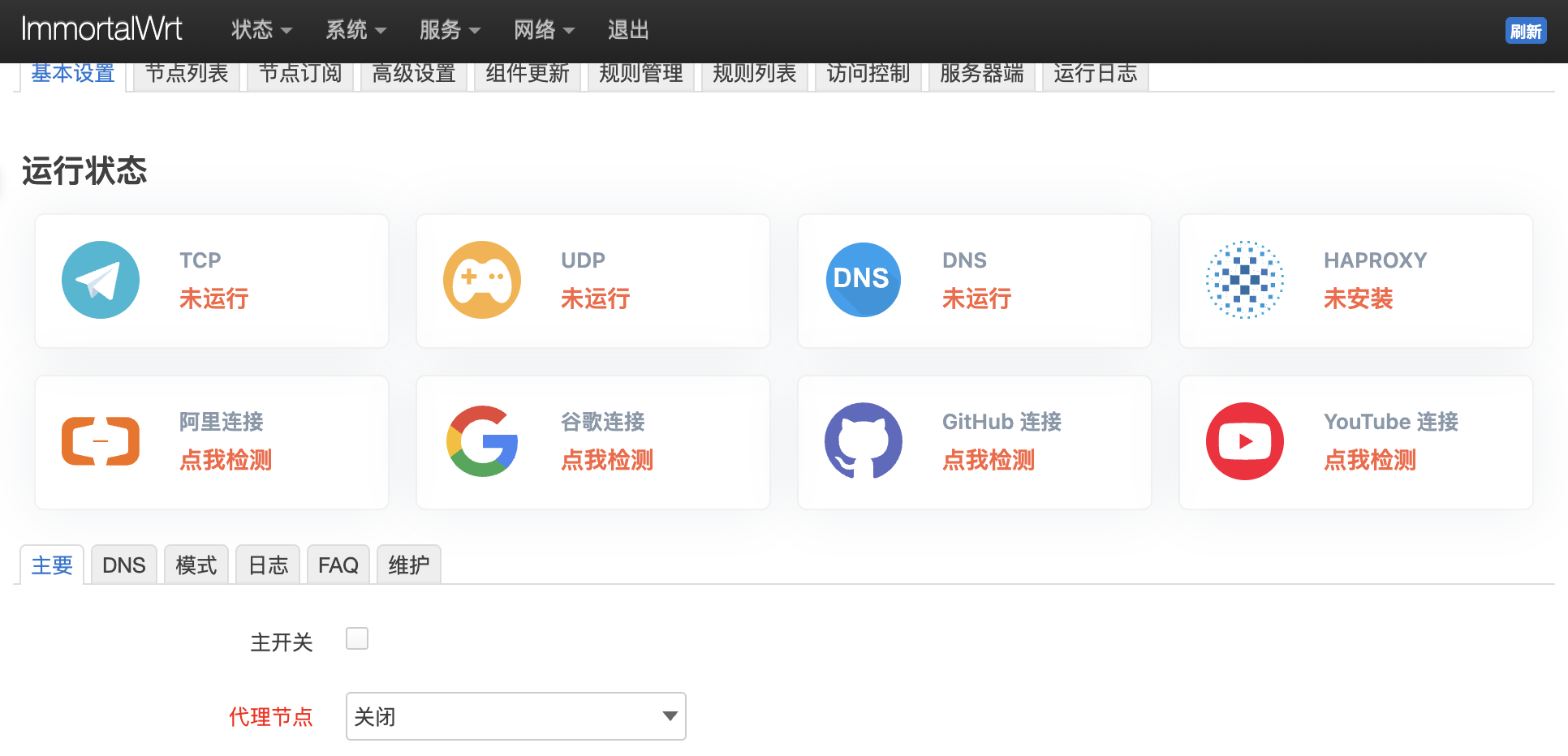Go to the 规则列表 tab
This screenshot has height=756, width=1568.
(755, 75)
